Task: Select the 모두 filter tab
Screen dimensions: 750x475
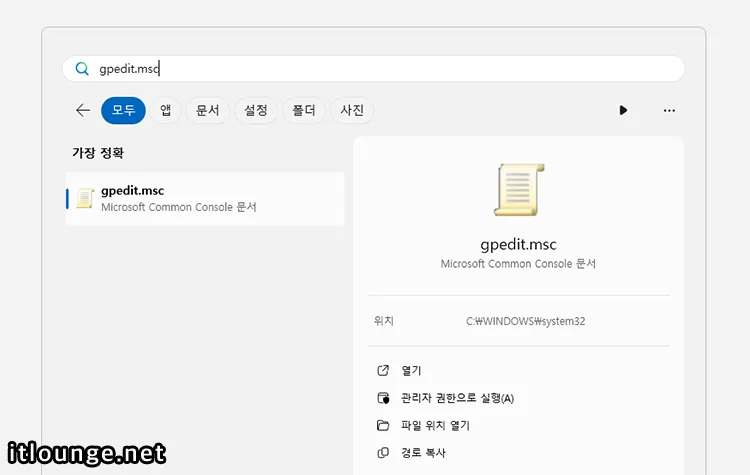Action: (123, 110)
